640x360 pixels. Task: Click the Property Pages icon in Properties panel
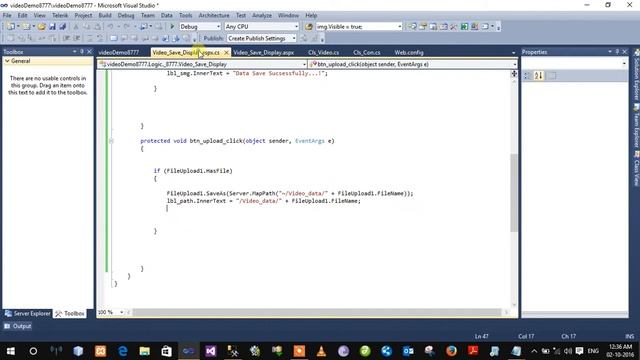(x=552, y=76)
